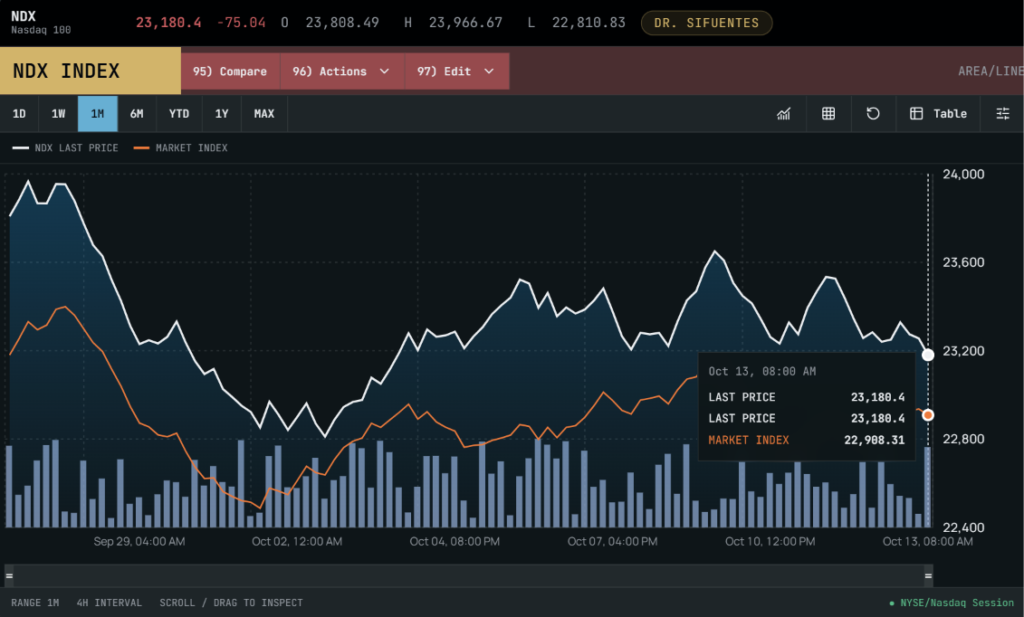Screen dimensions: 1024x617
Task: Click tooltip MARKET INDEX value 22,908.31
Action: pos(874,440)
